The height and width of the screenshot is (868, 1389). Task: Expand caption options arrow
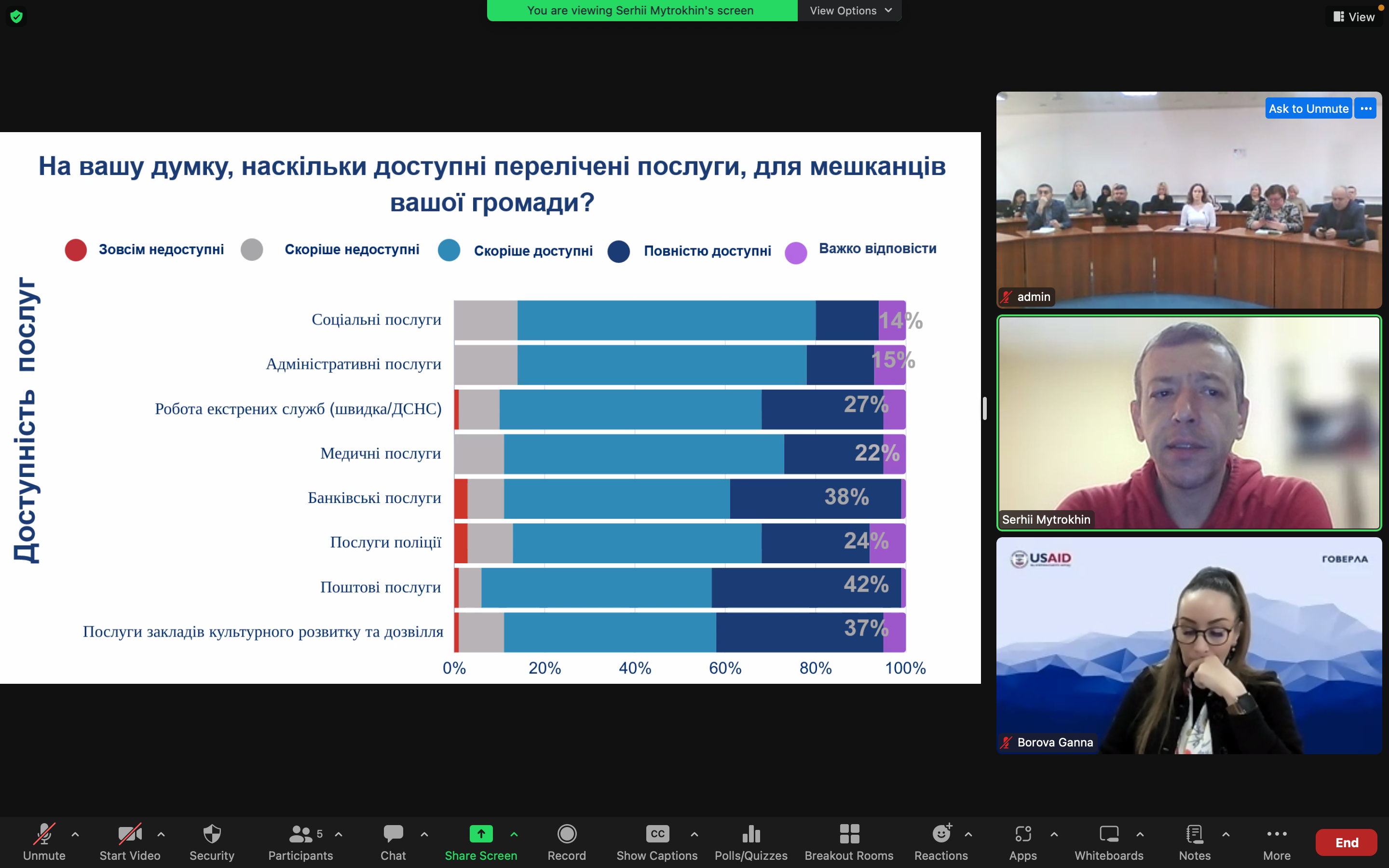[x=694, y=834]
